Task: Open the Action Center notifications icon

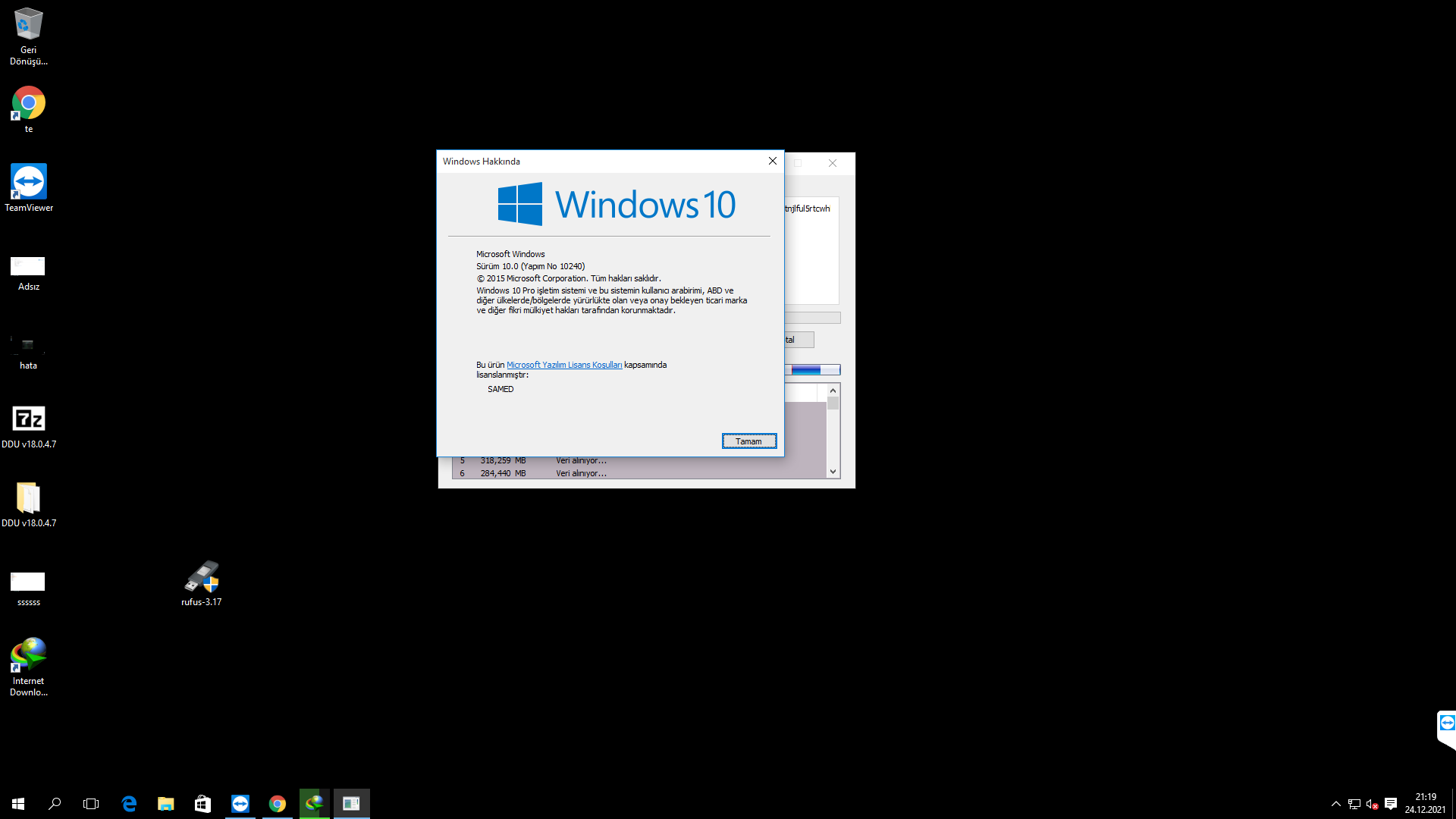Action: pyautogui.click(x=1391, y=803)
